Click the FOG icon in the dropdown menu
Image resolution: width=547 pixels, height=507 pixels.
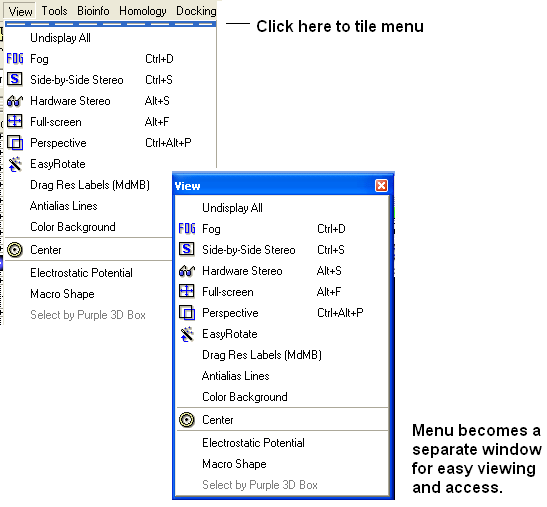pos(15,59)
